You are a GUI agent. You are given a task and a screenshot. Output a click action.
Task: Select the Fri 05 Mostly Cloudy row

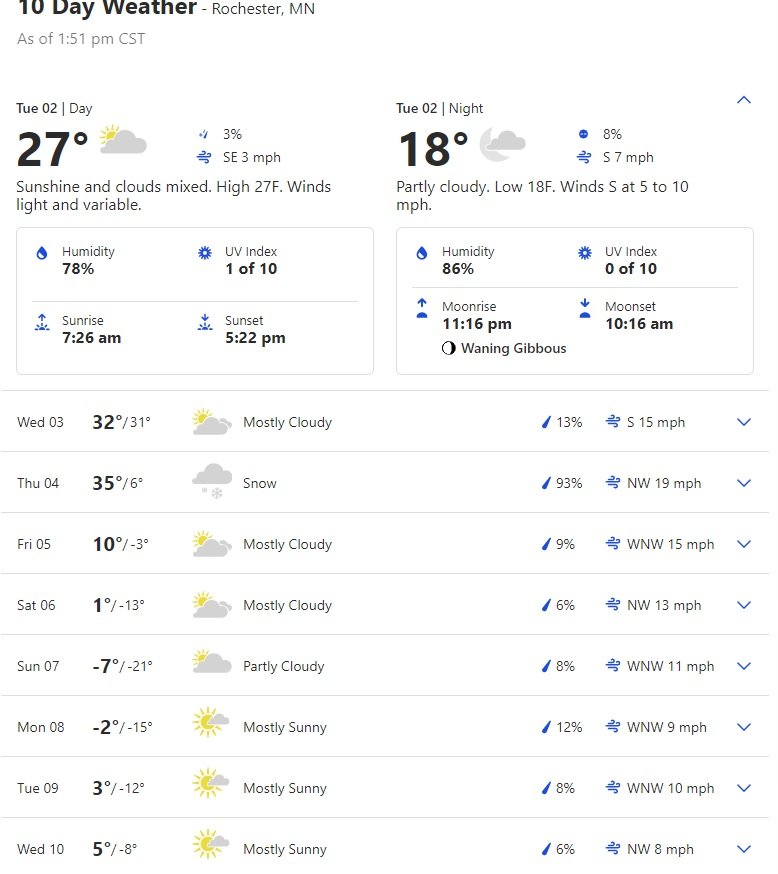385,544
